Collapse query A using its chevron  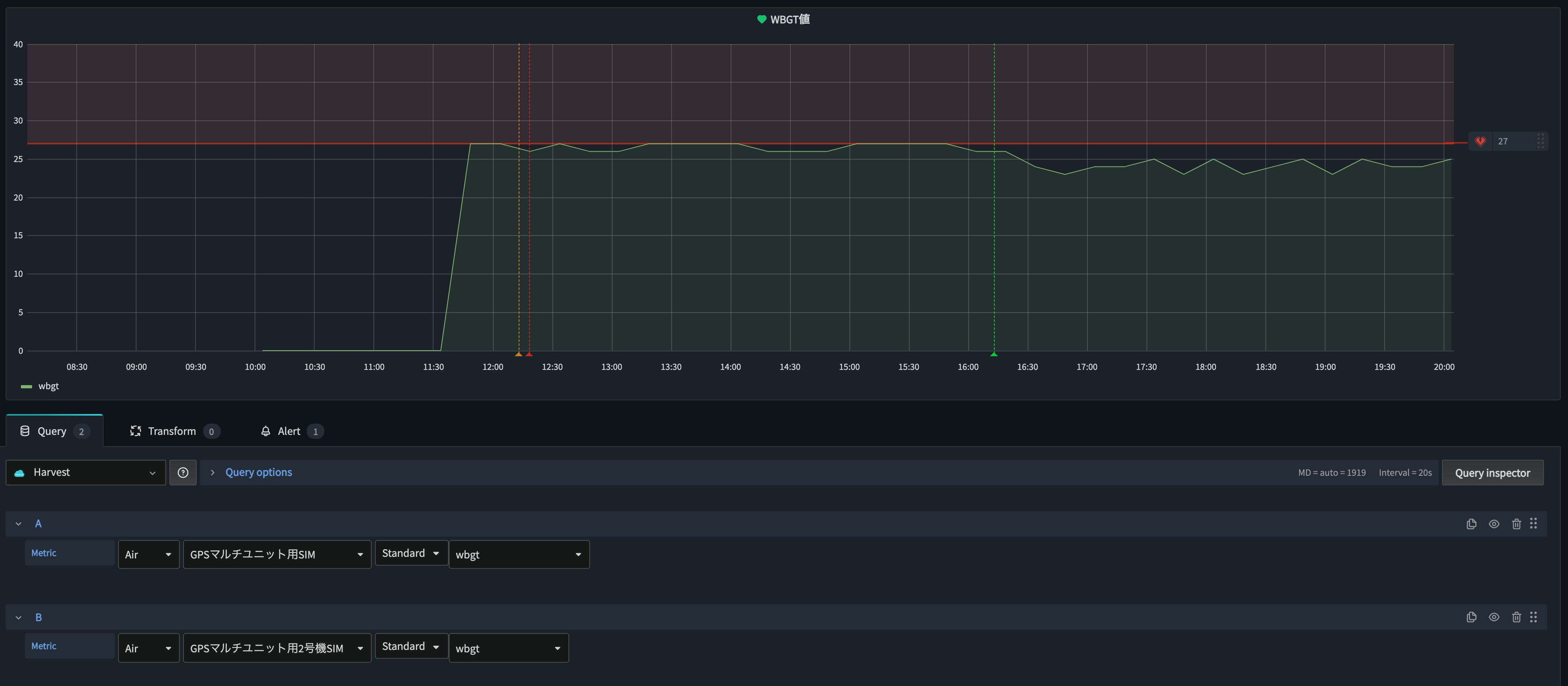point(18,523)
